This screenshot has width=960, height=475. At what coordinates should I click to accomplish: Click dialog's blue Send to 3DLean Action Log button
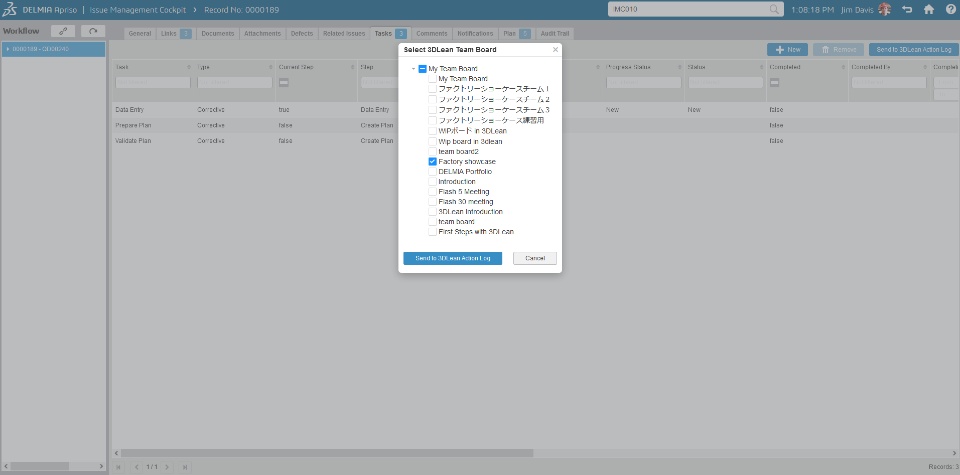click(x=452, y=258)
